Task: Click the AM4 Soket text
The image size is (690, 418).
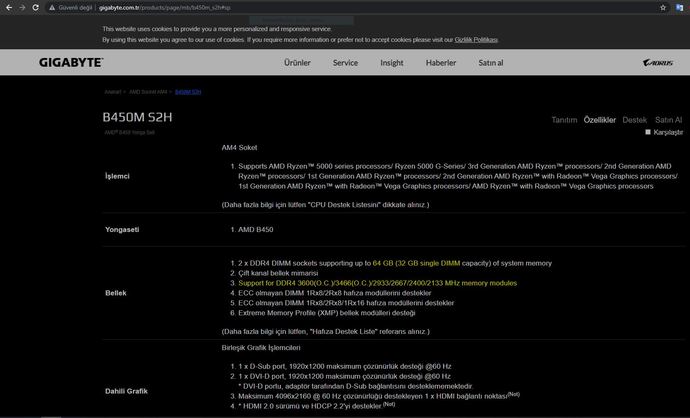Action: click(239, 147)
